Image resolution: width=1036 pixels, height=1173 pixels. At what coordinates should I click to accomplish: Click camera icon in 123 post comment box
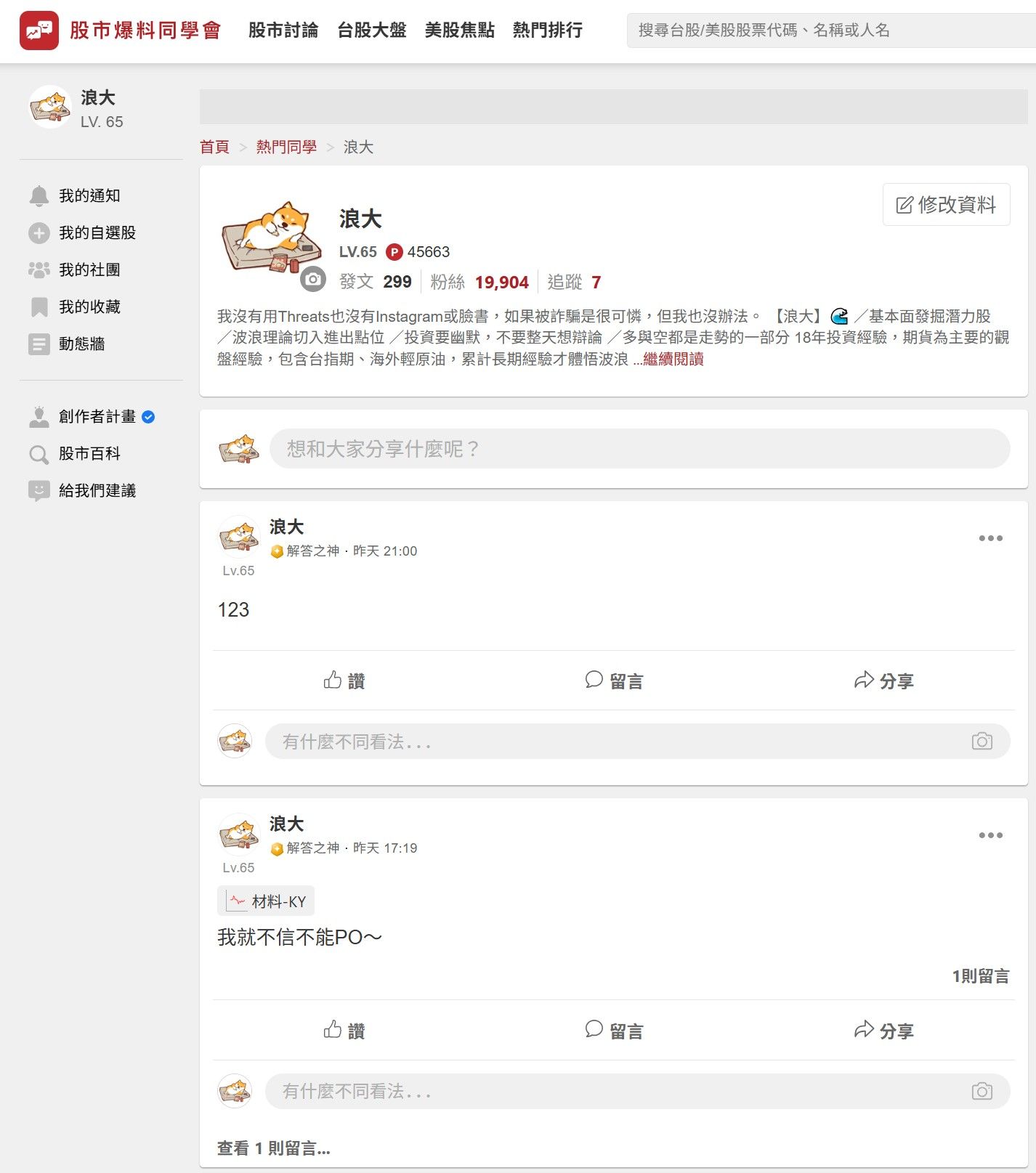(982, 742)
